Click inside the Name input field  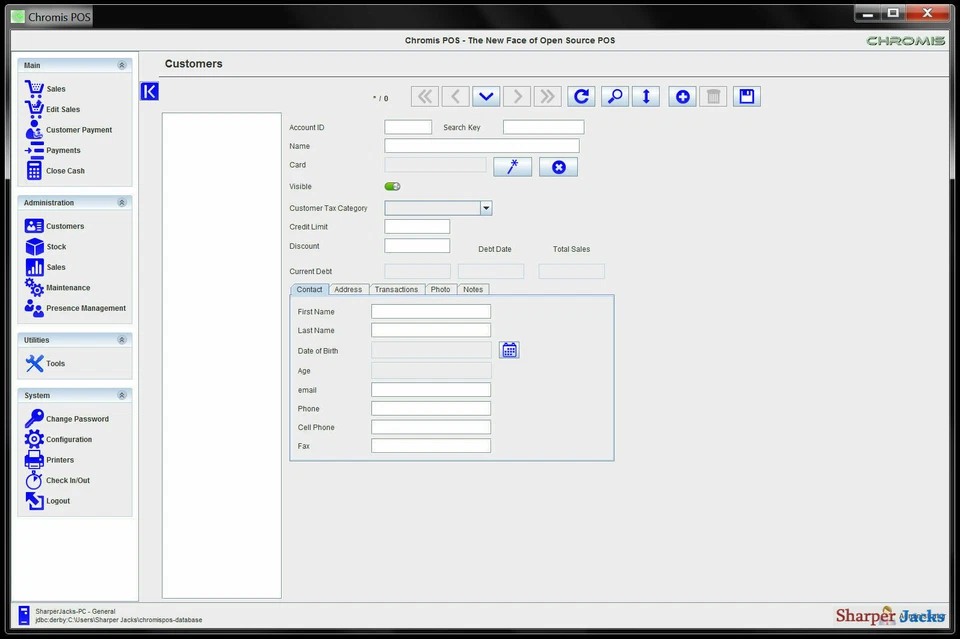pos(480,145)
